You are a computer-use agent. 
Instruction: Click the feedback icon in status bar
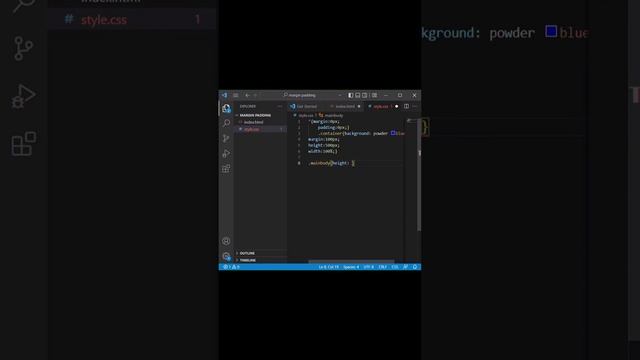[x=405, y=267]
